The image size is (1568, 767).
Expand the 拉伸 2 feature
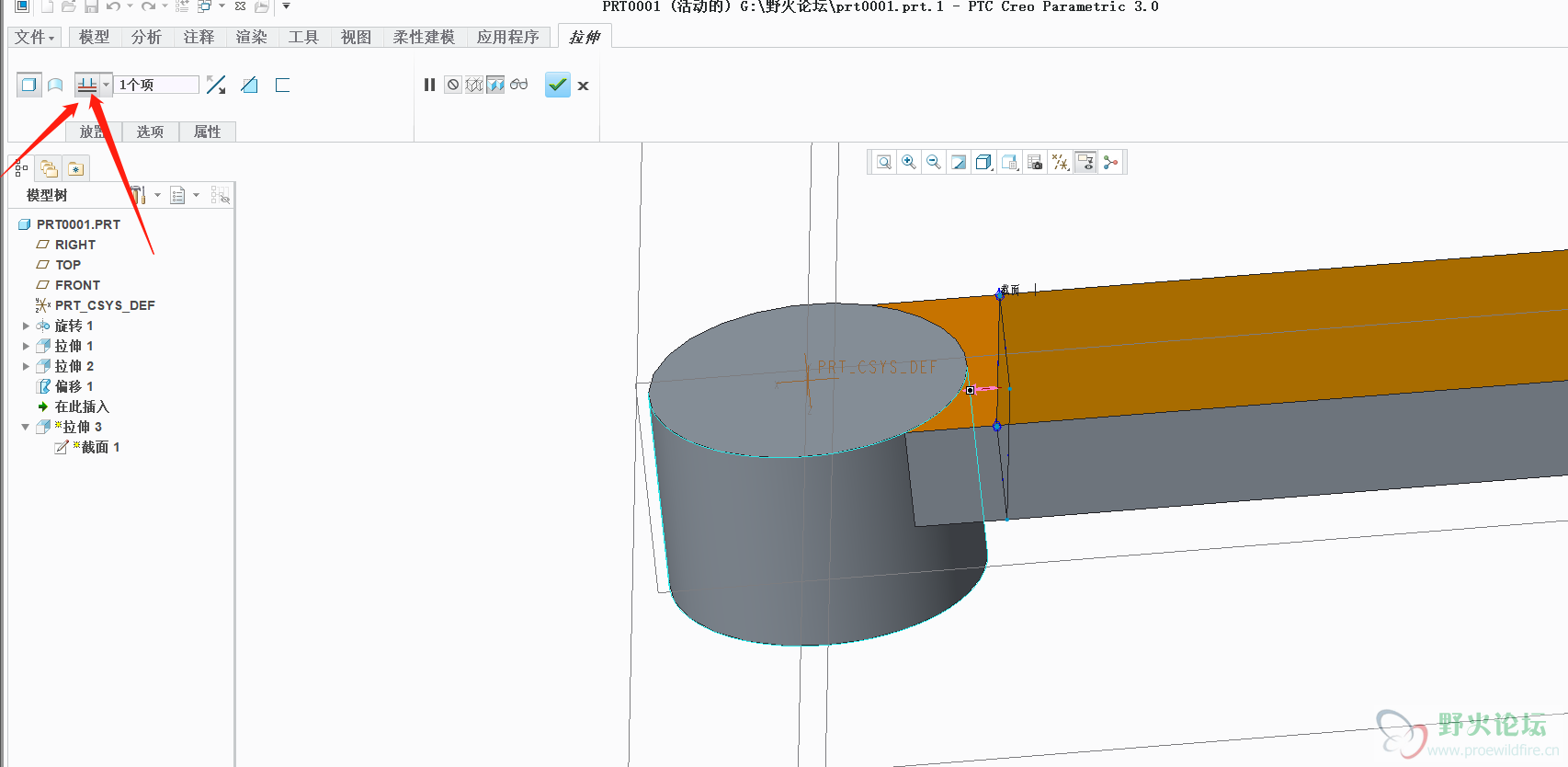26,366
